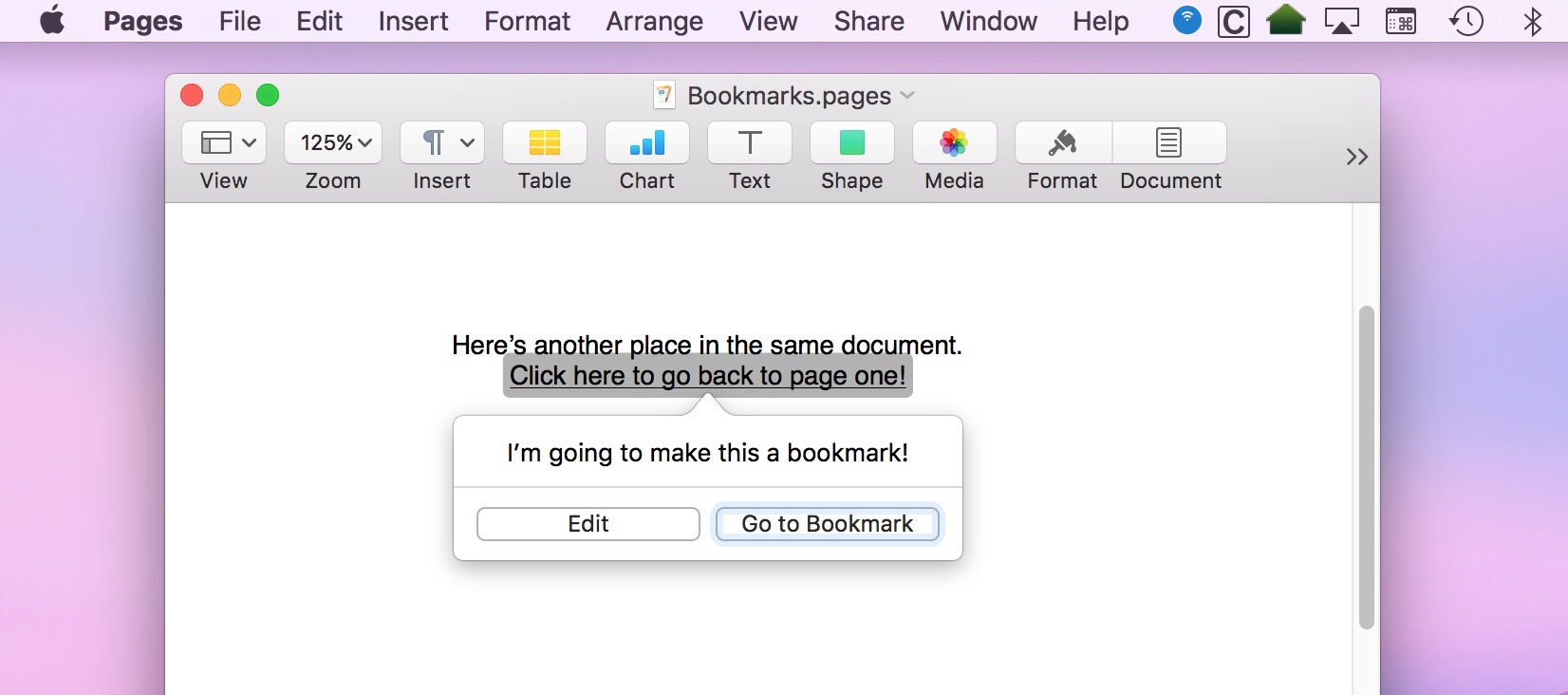Screen dimensions: 1568x695
Task: Open the 125% Zoom dropdown
Action: [333, 142]
